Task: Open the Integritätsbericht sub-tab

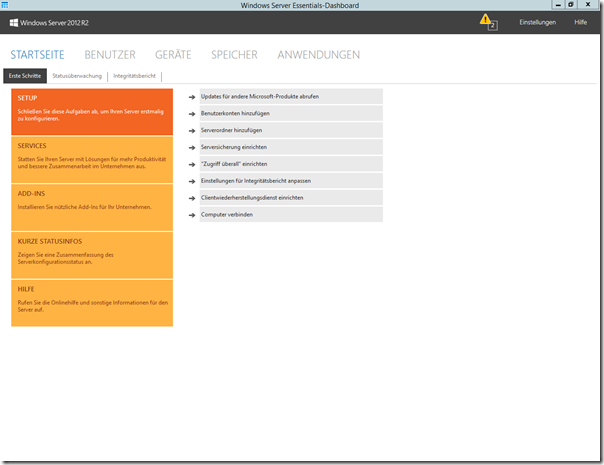Action: [x=134, y=76]
